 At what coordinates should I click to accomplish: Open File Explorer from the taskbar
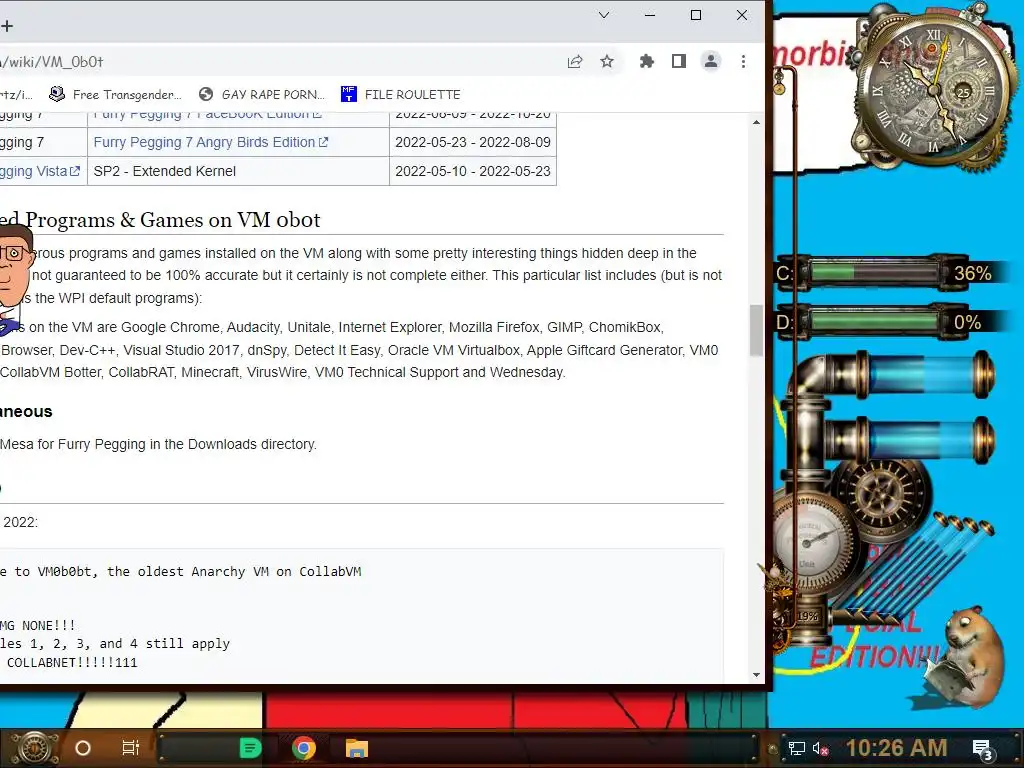[x=357, y=748]
